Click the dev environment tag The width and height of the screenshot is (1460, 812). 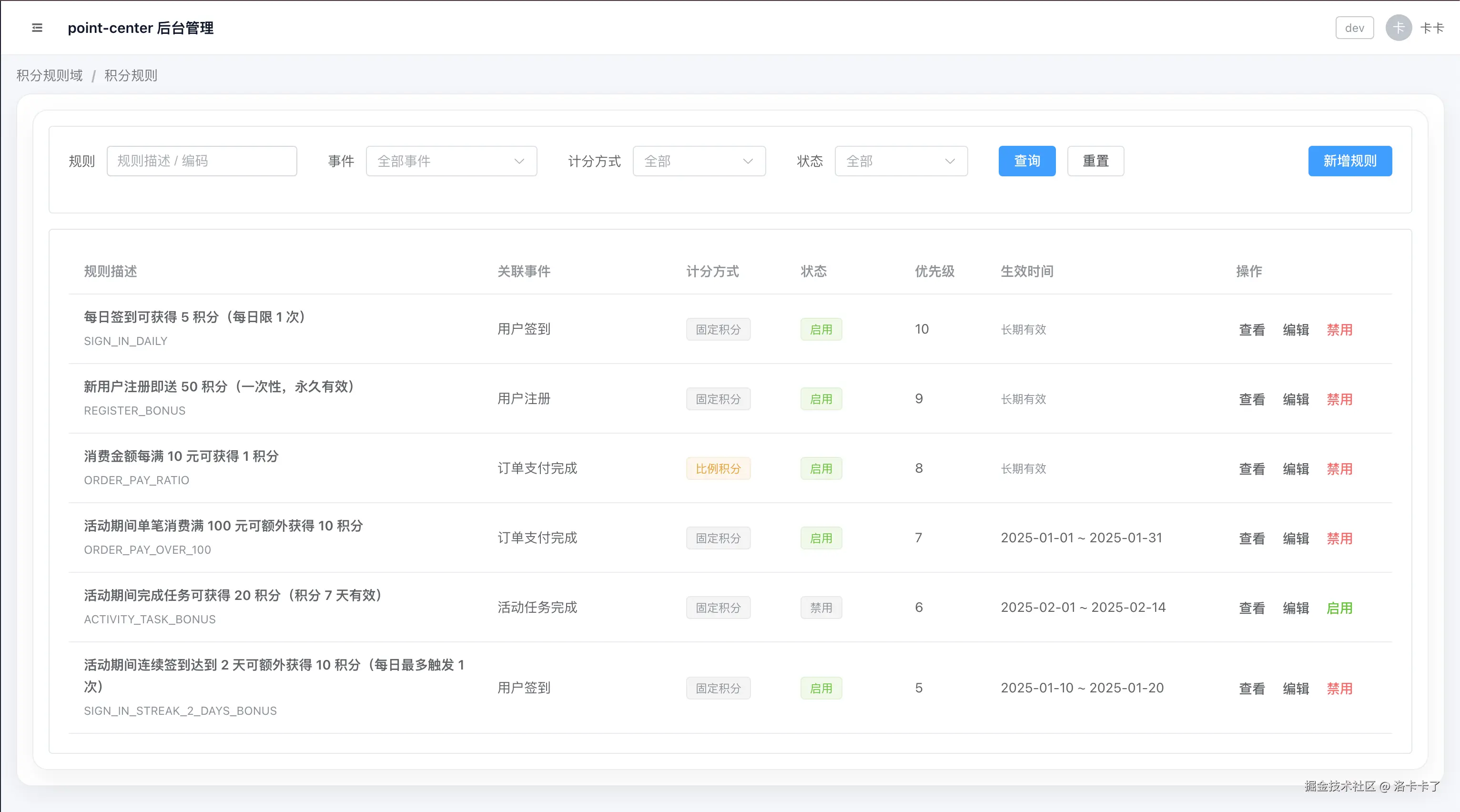tap(1354, 28)
